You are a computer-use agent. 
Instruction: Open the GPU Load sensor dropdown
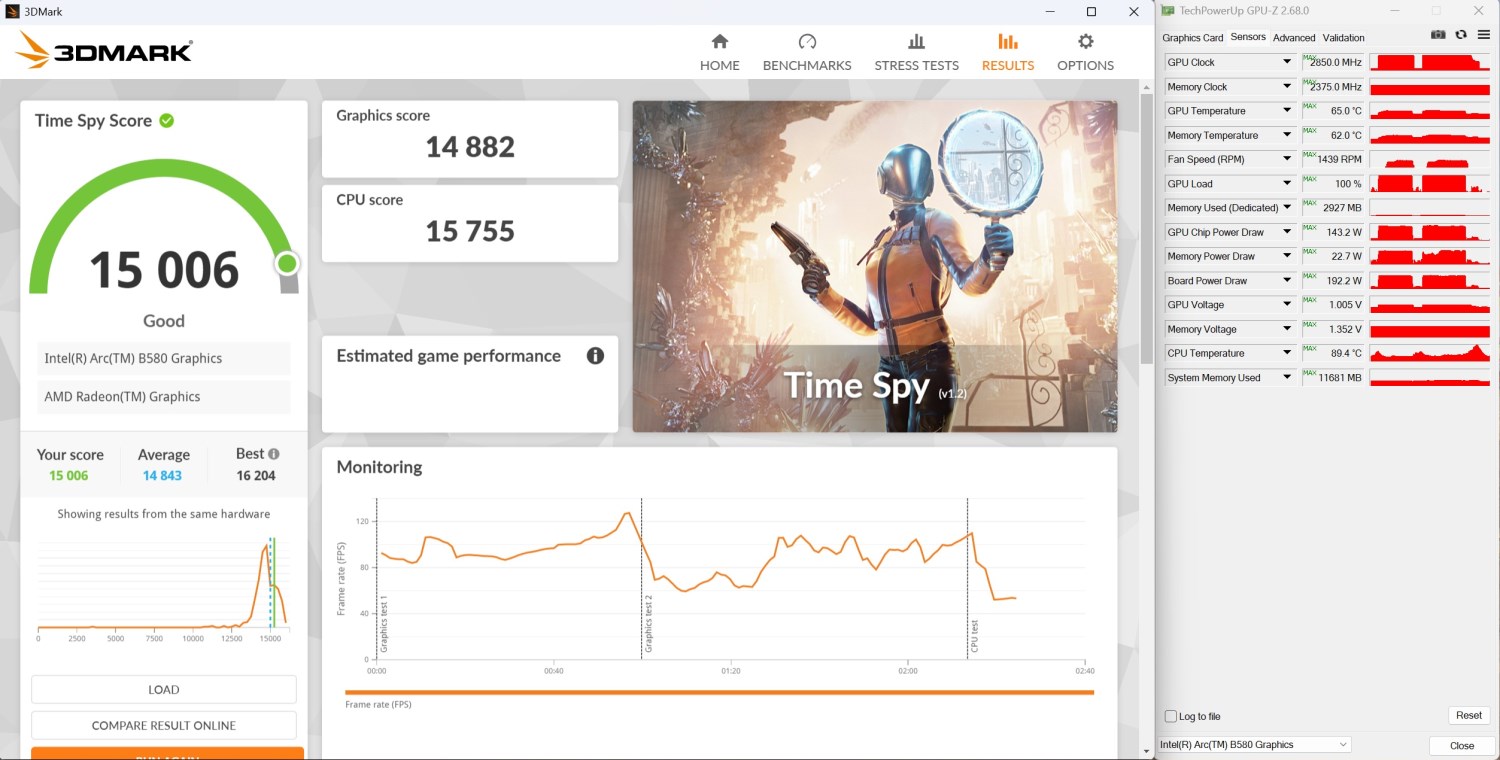point(1287,184)
